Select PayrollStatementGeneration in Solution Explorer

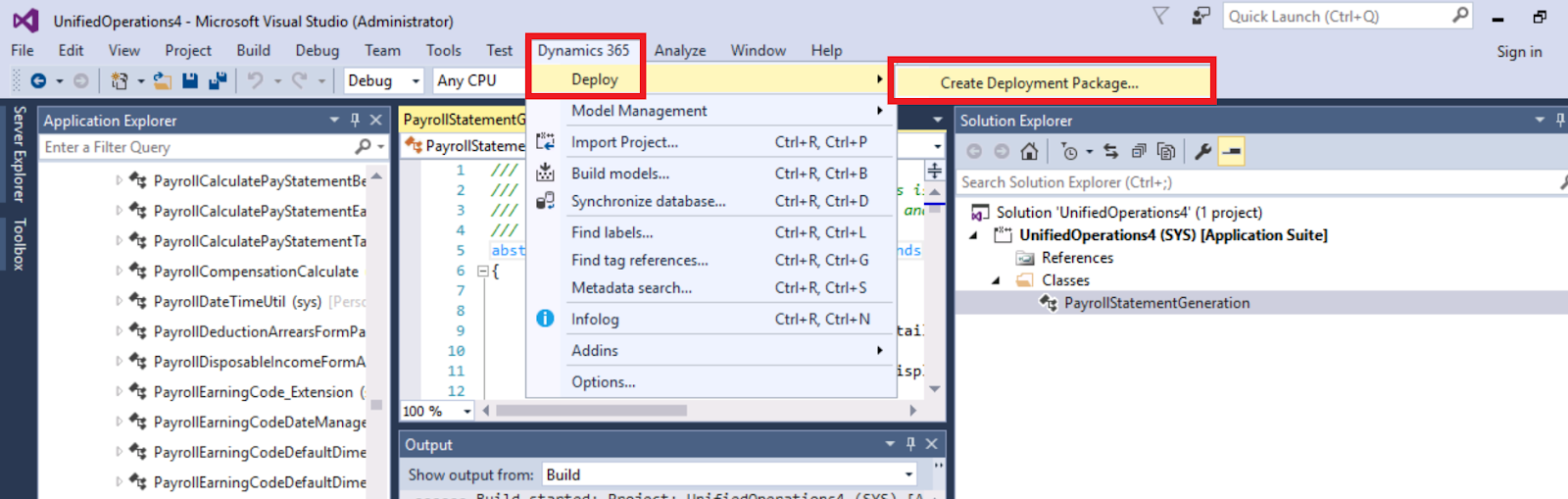[1156, 303]
